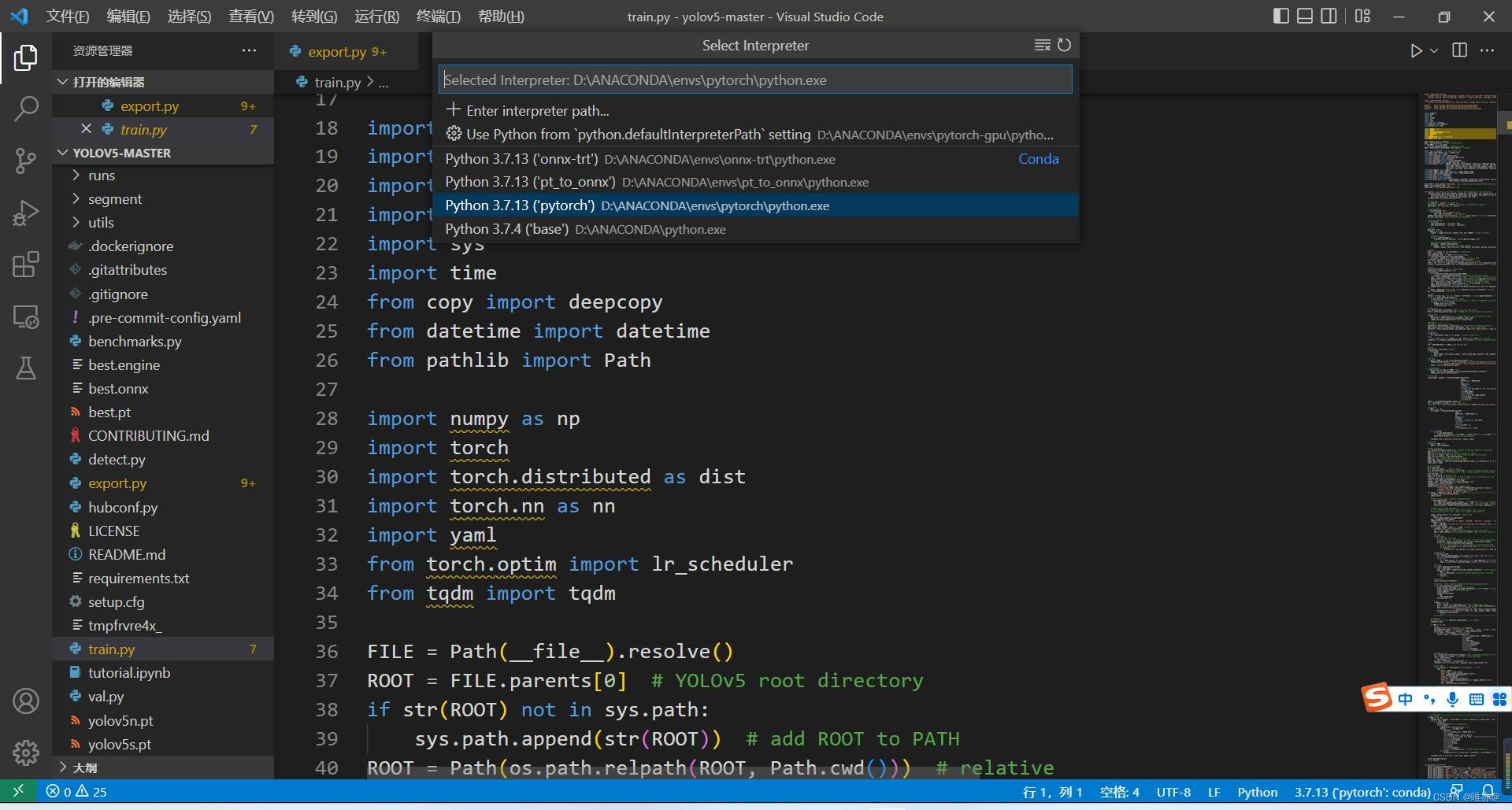Switch to export.py editor tab
This screenshot has width=1512, height=810.
click(346, 51)
